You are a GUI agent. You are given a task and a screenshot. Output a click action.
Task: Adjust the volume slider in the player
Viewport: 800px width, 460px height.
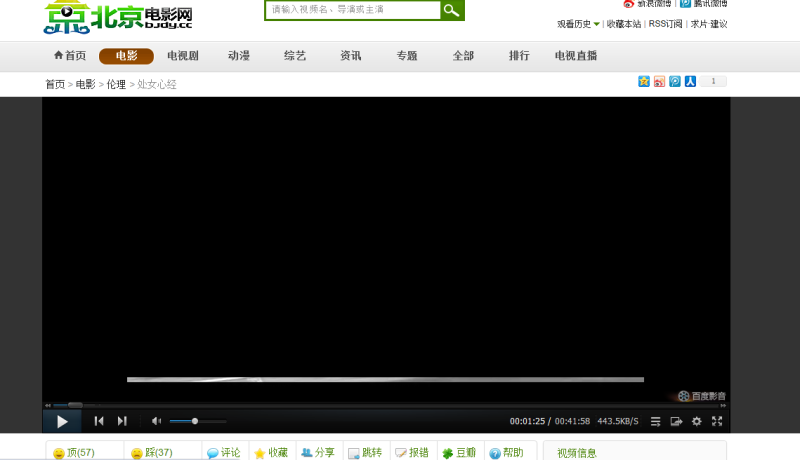[195, 421]
